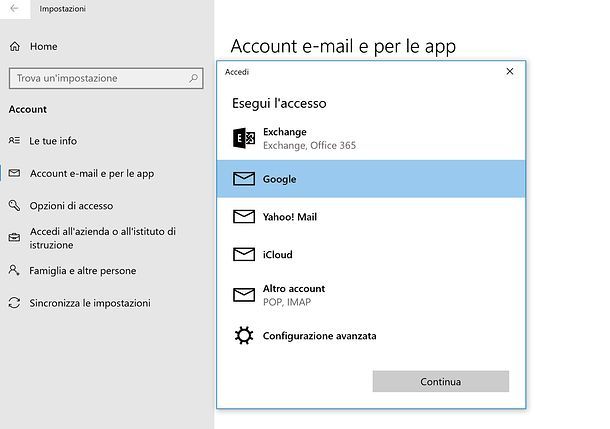Screen dimensions: 610x429
Task: Click the person icon for Famiglia
Action: coord(14,270)
